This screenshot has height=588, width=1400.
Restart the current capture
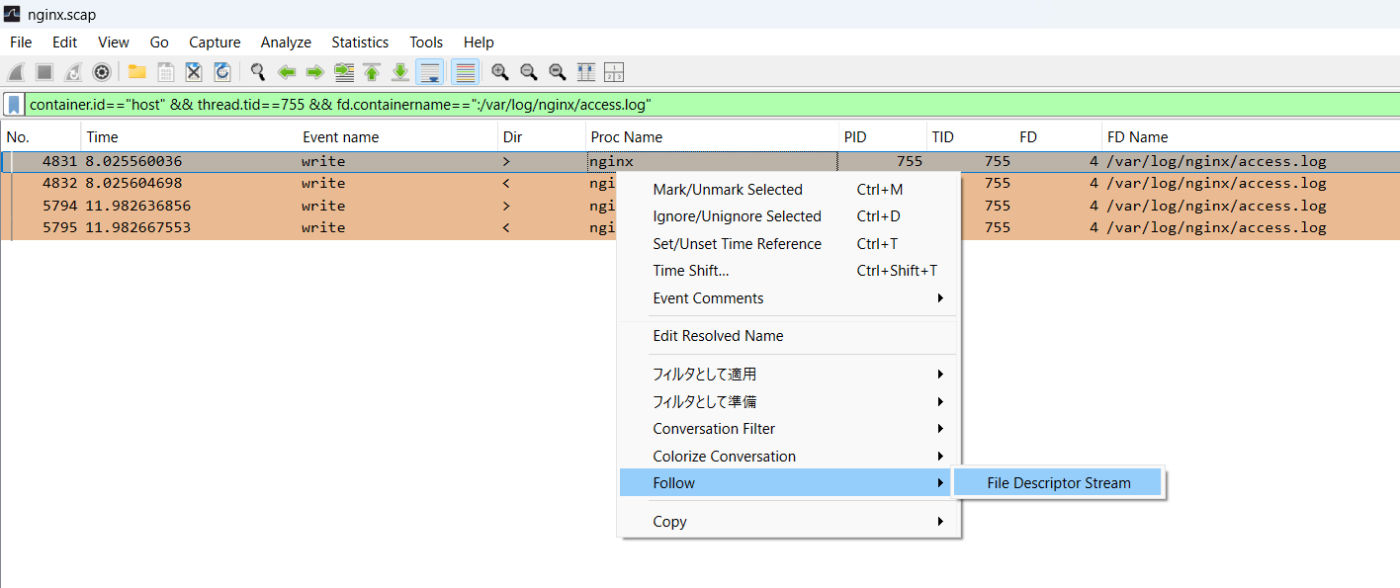[x=73, y=72]
